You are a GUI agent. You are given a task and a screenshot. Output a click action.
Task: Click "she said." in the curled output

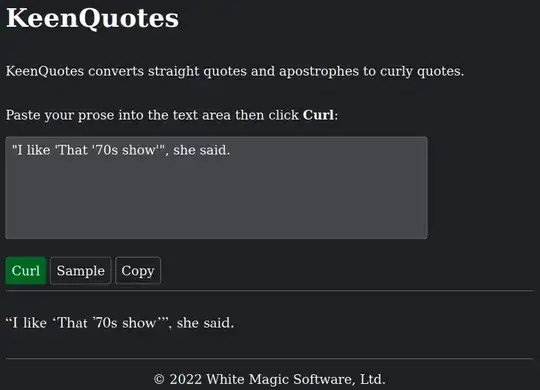click(x=205, y=323)
